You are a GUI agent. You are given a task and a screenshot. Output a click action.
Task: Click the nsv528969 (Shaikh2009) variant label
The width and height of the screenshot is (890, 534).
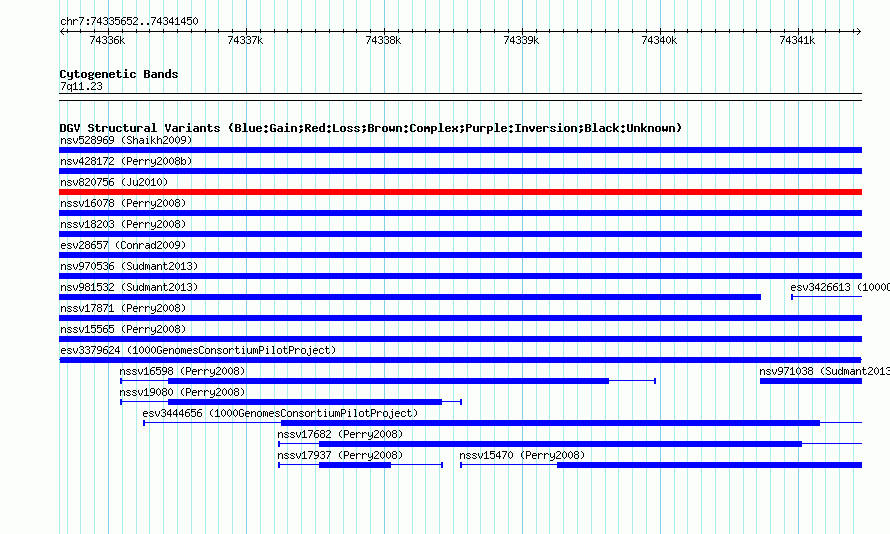coord(126,140)
